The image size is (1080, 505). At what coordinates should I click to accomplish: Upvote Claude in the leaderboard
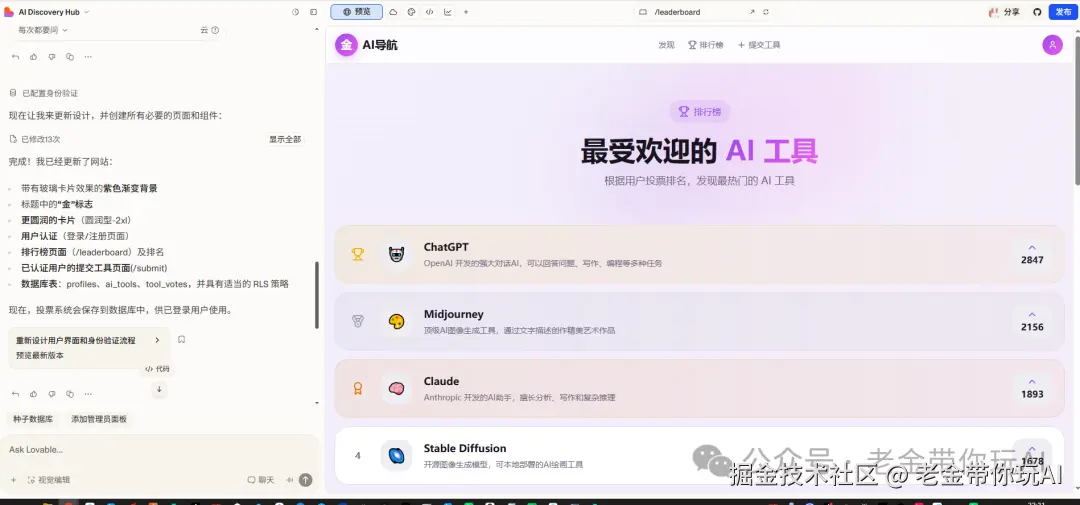[1032, 388]
